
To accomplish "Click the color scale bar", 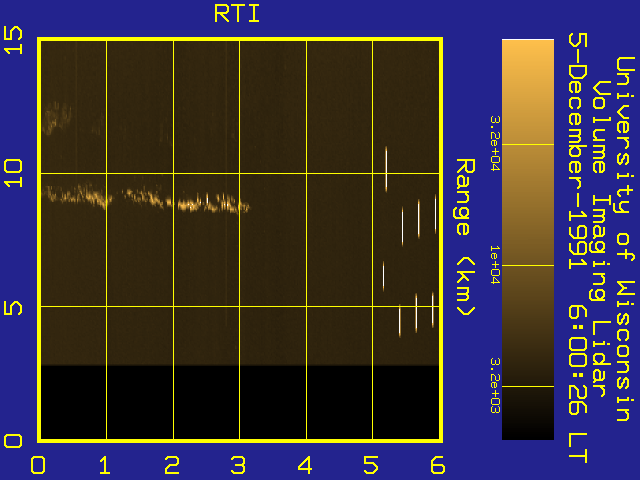I will coord(528,239).
